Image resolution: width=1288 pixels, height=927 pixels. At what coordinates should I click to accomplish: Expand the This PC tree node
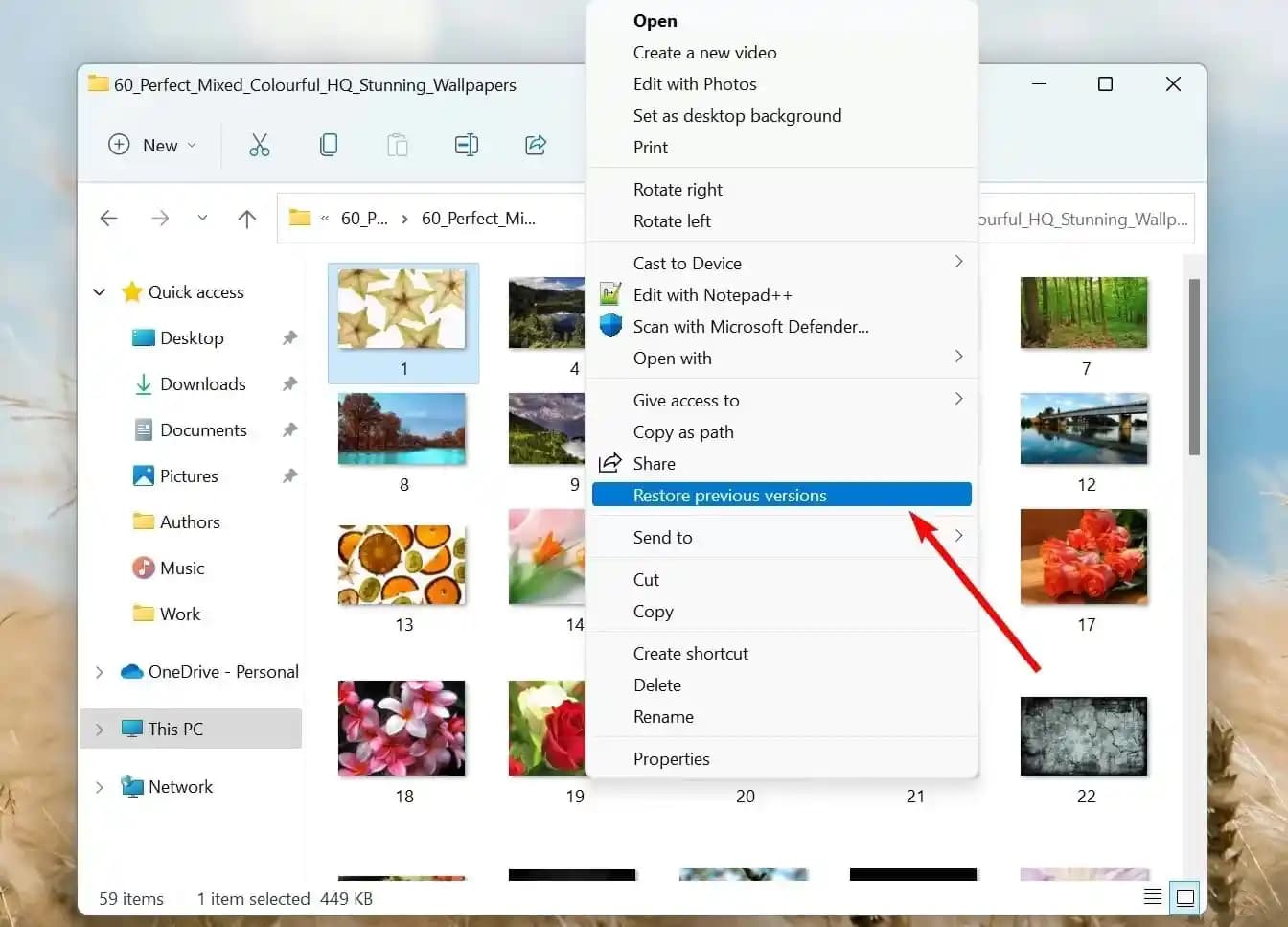pyautogui.click(x=99, y=730)
